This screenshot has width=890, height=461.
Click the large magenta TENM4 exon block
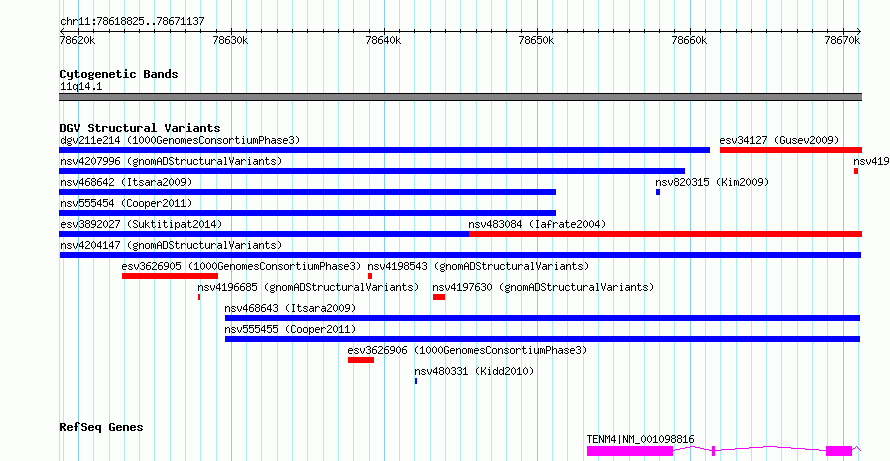coord(629,451)
